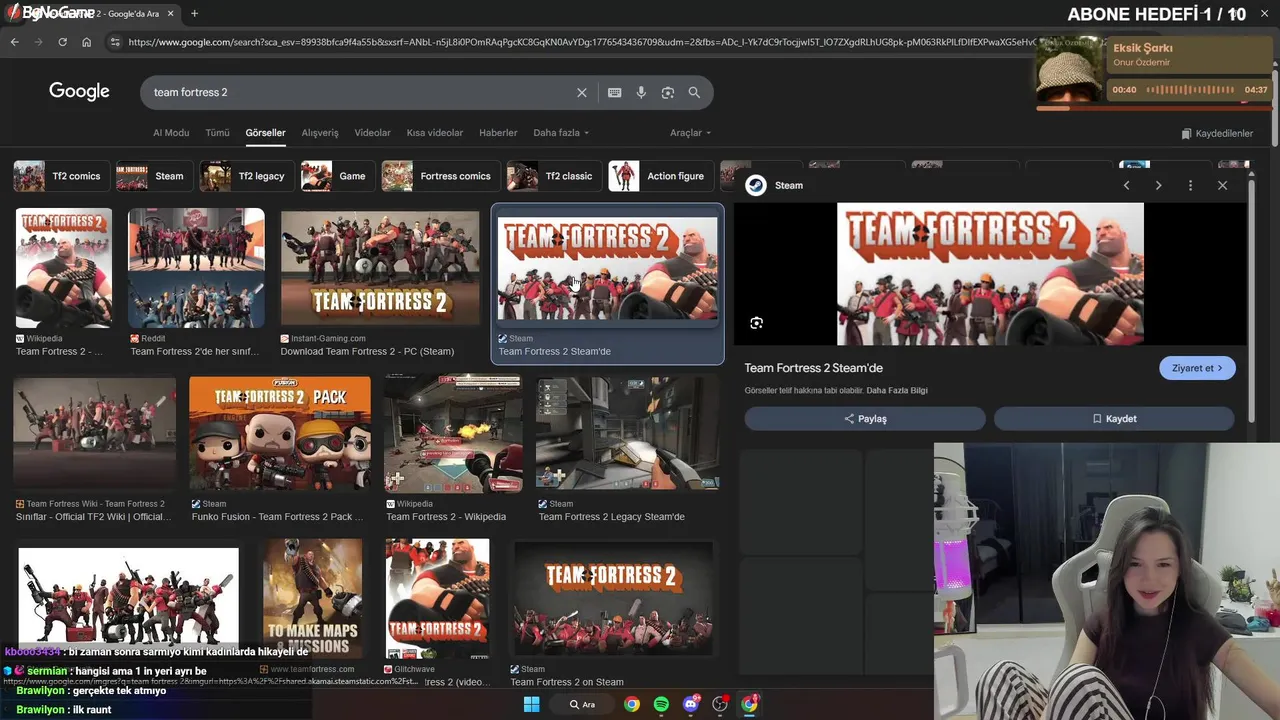Click large preview image of Team Fortress 2
Screen dimensions: 1280x720
coord(990,274)
